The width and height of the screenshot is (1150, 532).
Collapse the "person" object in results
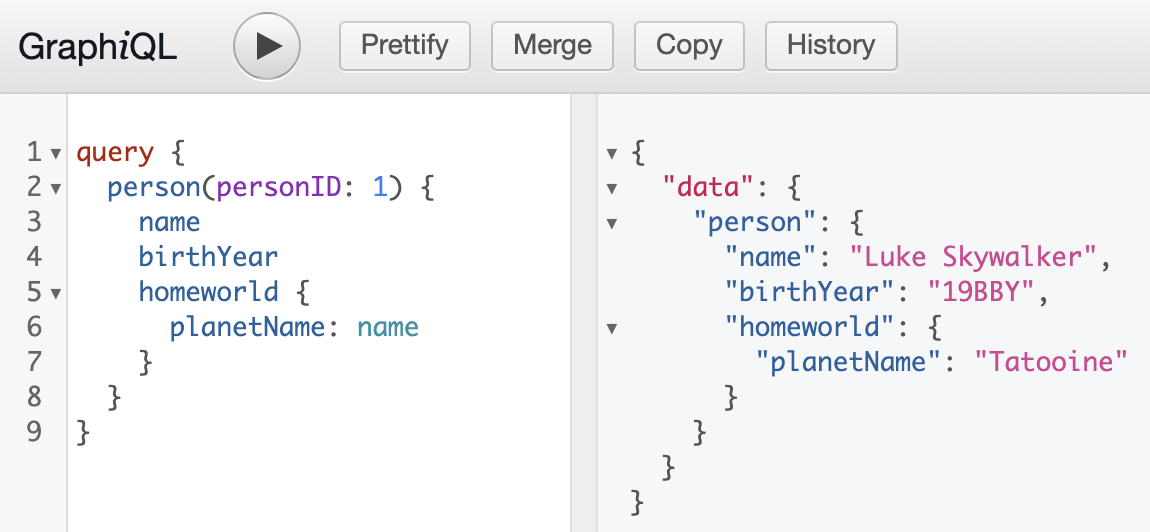tap(612, 223)
